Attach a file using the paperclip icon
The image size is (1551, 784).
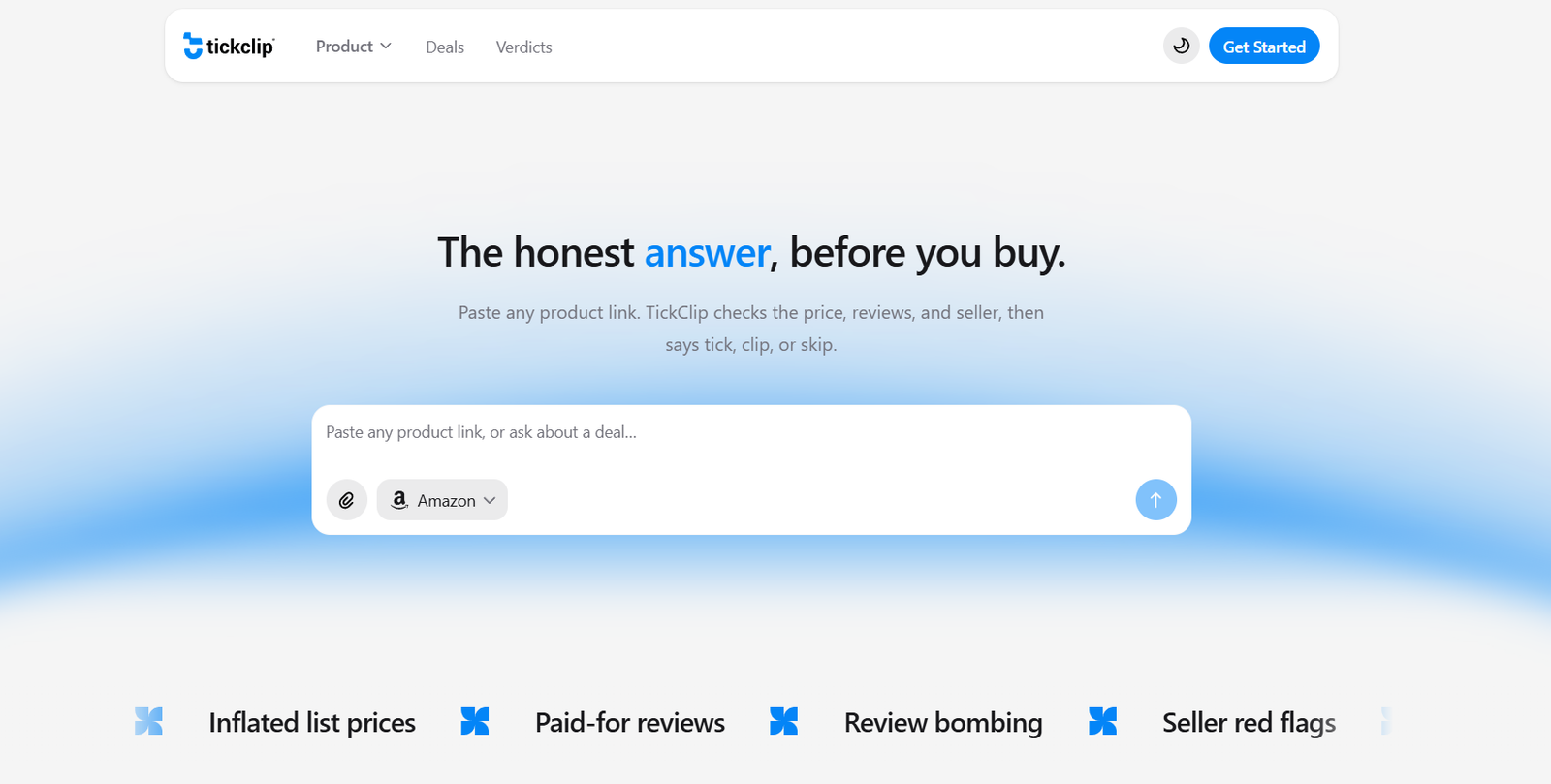346,500
